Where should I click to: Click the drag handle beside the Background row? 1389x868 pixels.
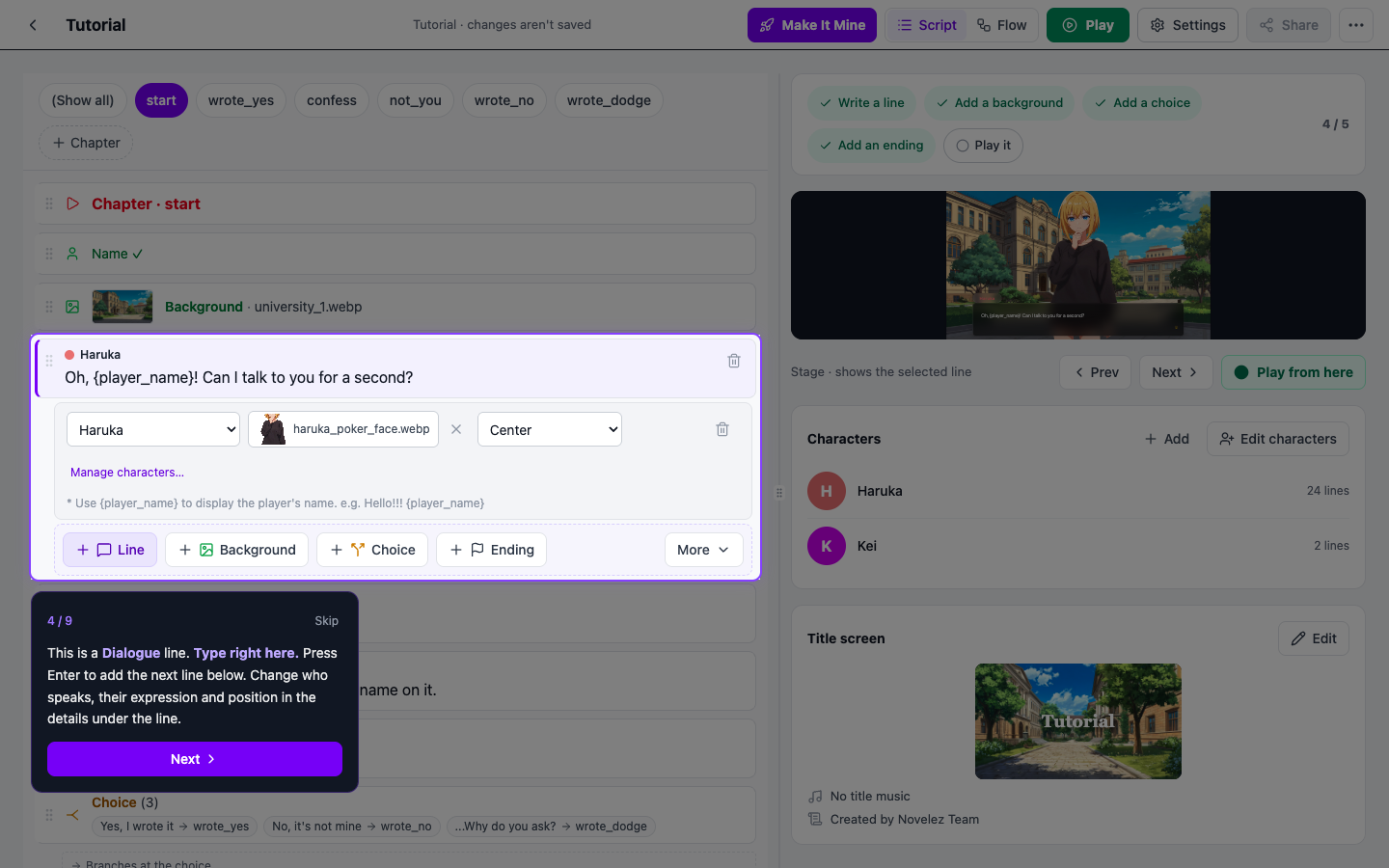49,307
